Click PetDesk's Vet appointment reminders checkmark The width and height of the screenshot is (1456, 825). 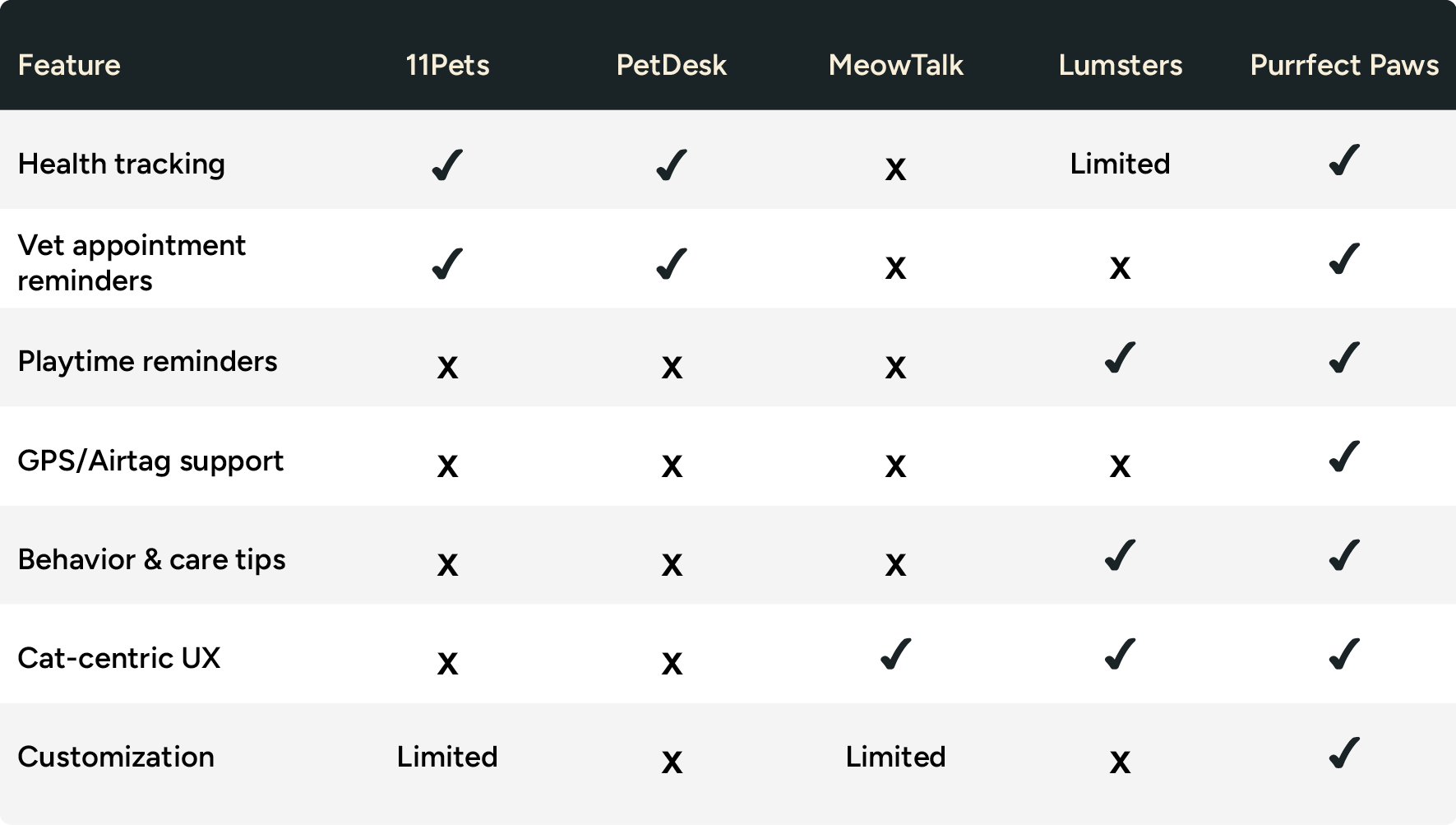(x=672, y=263)
